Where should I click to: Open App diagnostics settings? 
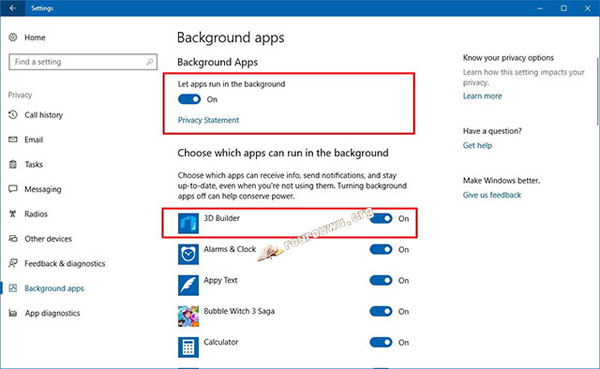click(x=52, y=313)
